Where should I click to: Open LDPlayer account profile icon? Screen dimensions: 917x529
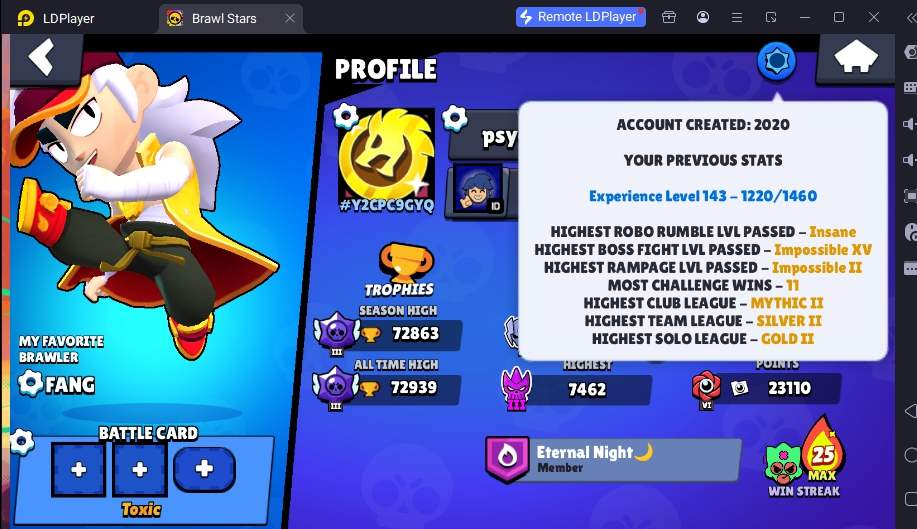pos(703,18)
